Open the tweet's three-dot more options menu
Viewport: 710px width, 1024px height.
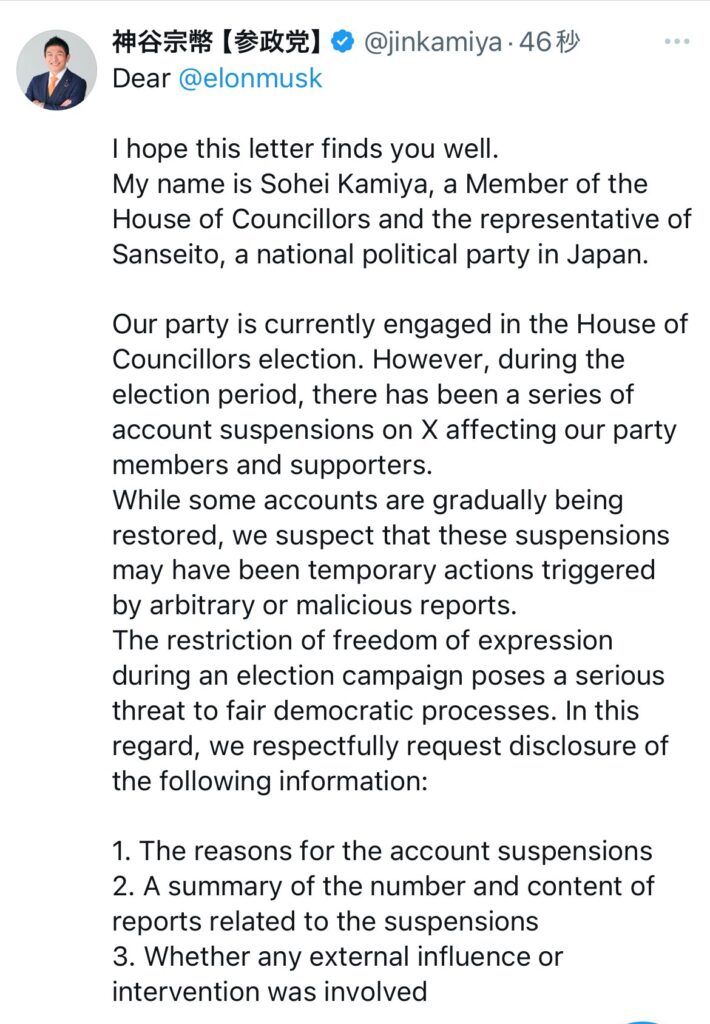(677, 42)
